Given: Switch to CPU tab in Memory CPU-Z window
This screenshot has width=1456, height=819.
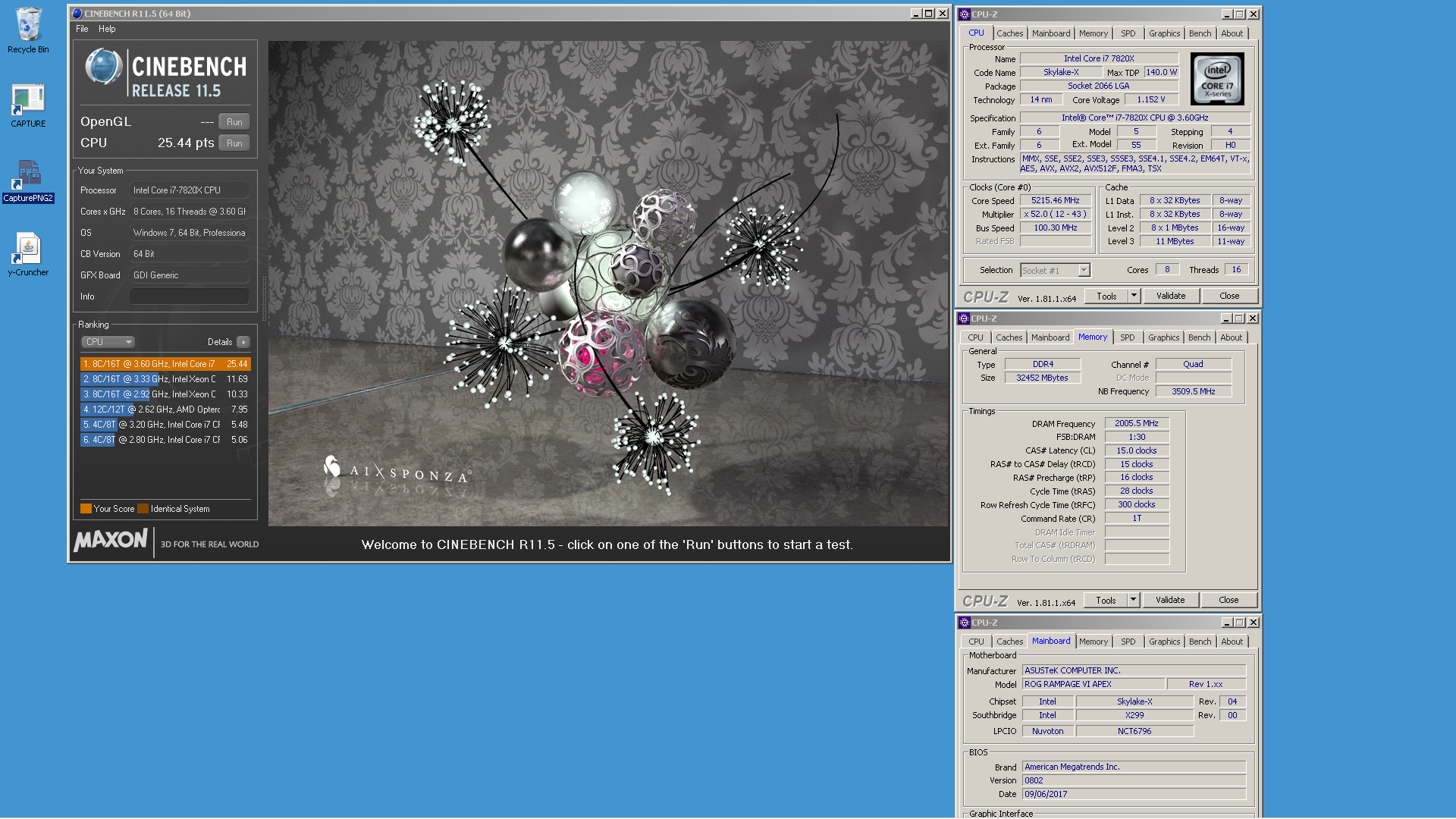Looking at the screenshot, I should click(975, 337).
